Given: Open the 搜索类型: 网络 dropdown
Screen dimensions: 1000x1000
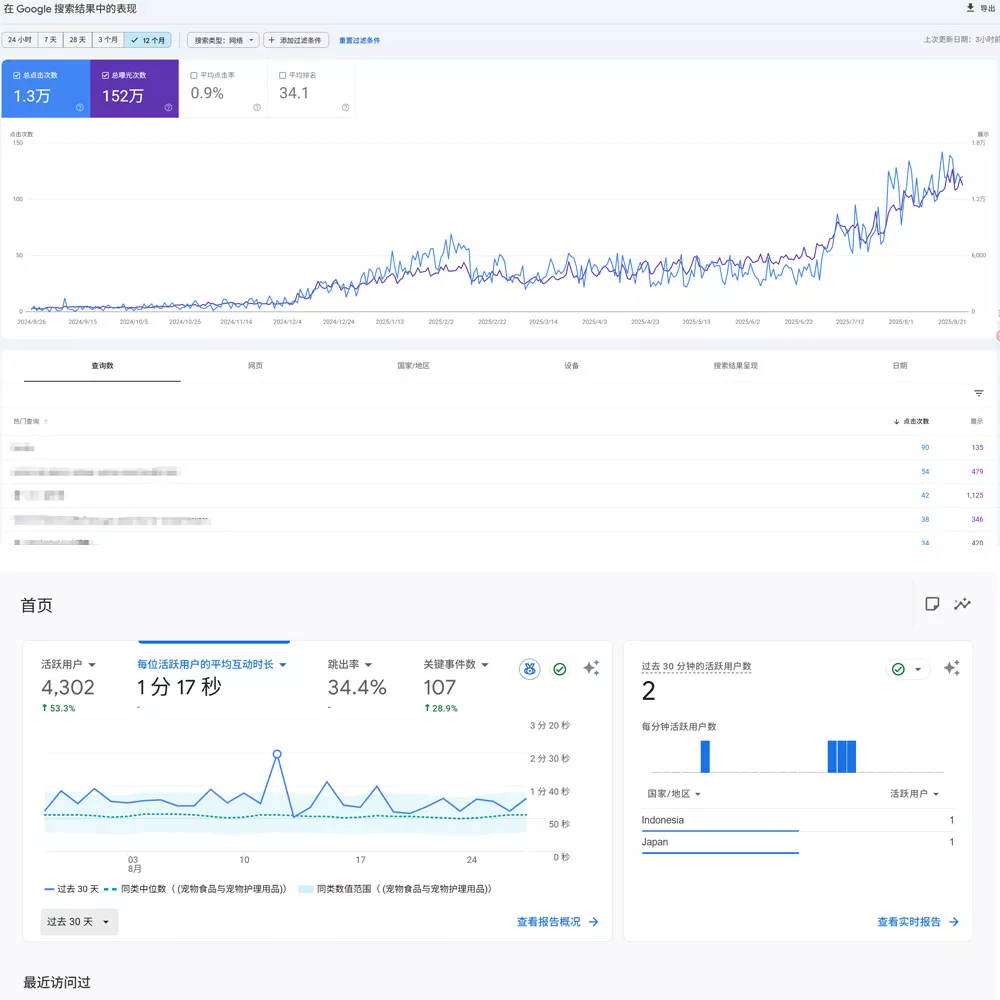Looking at the screenshot, I should 222,40.
